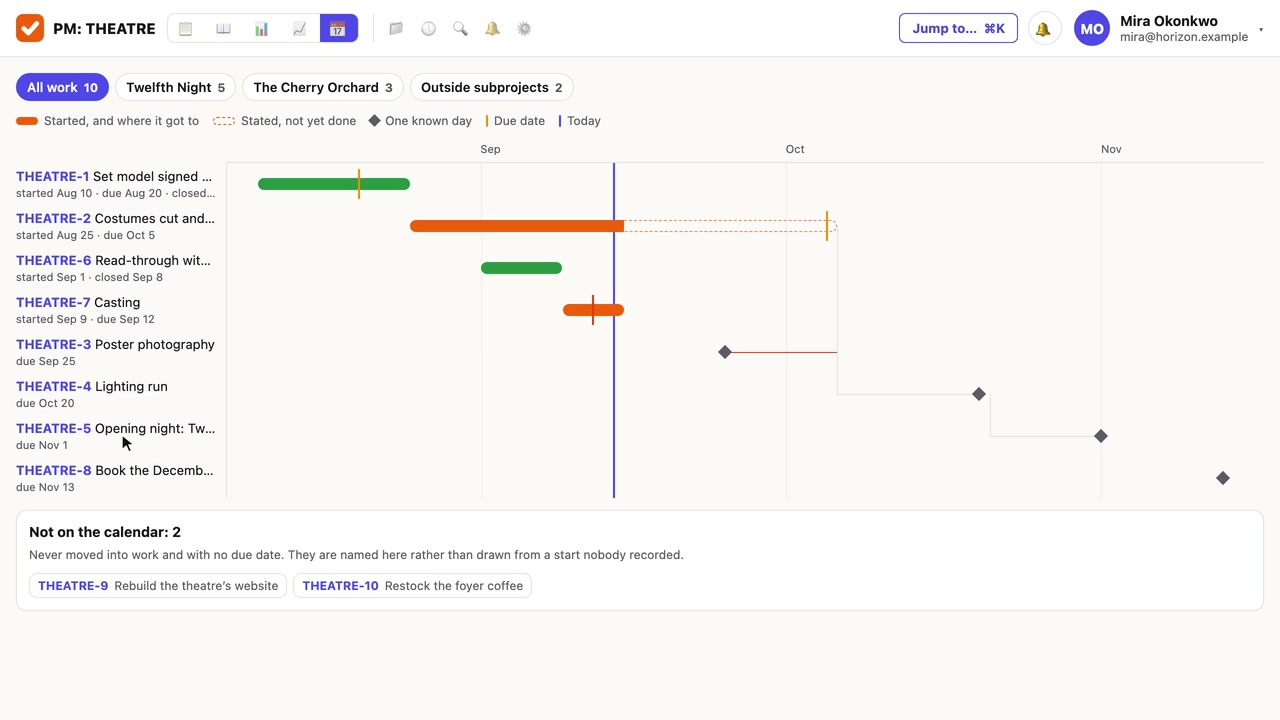Click the magnifying glass search icon
The width and height of the screenshot is (1280, 720).
pyautogui.click(x=460, y=29)
